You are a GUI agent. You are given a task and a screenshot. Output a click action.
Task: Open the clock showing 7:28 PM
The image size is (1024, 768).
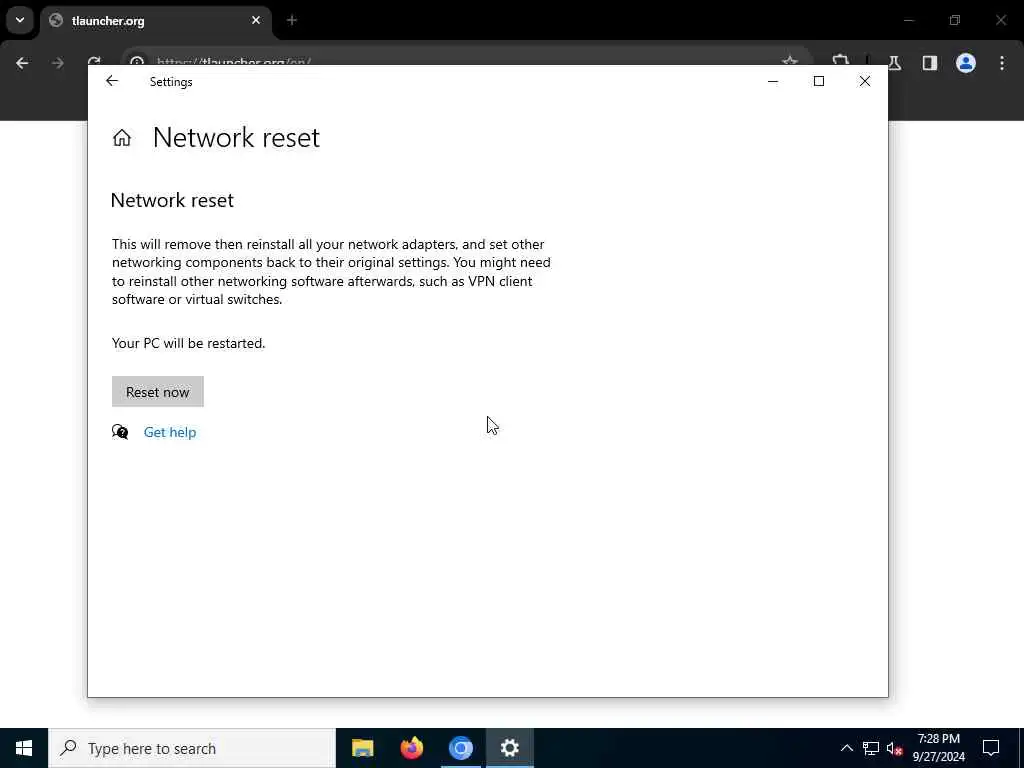[938, 748]
